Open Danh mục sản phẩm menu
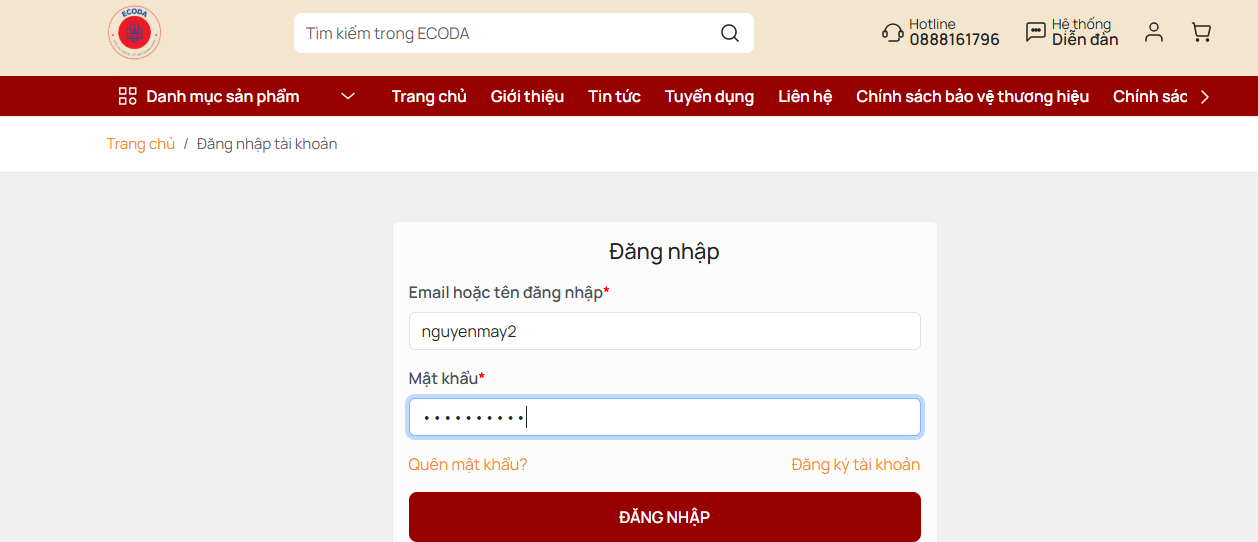 (x=223, y=96)
